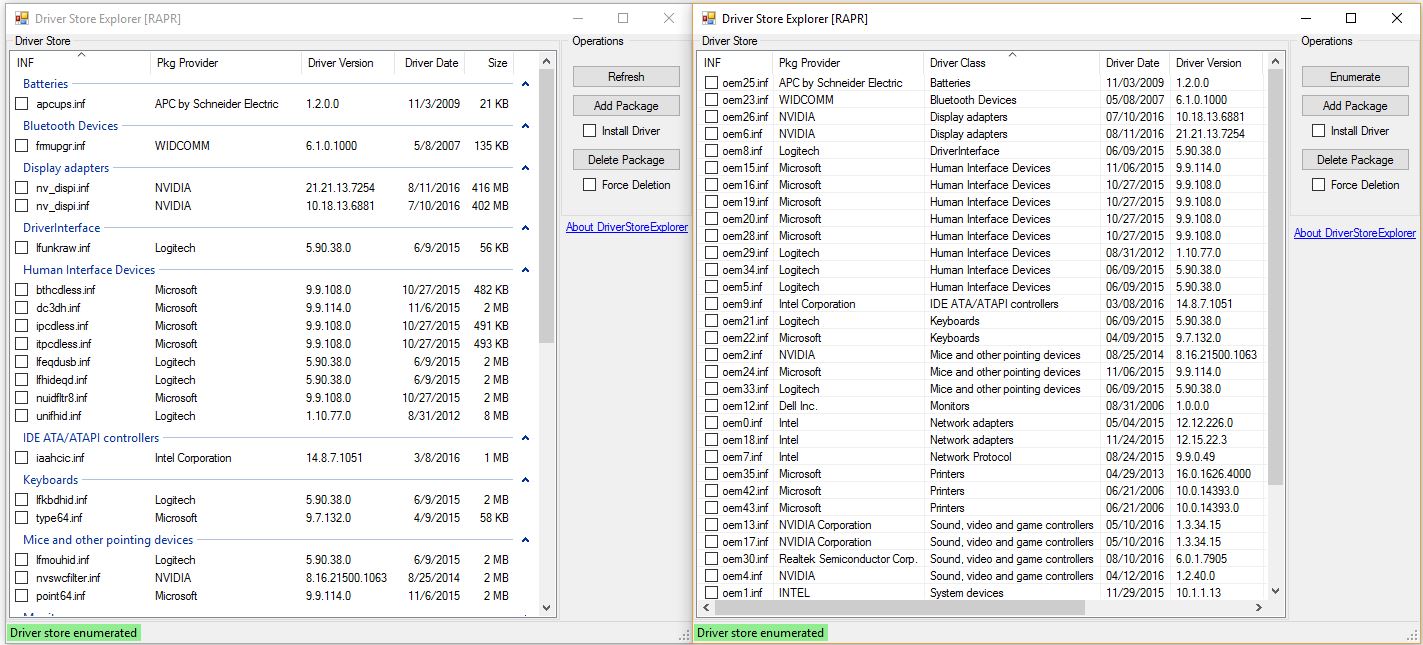Click Delete Package in the left window
Screen dimensions: 1423x645
tap(626, 160)
